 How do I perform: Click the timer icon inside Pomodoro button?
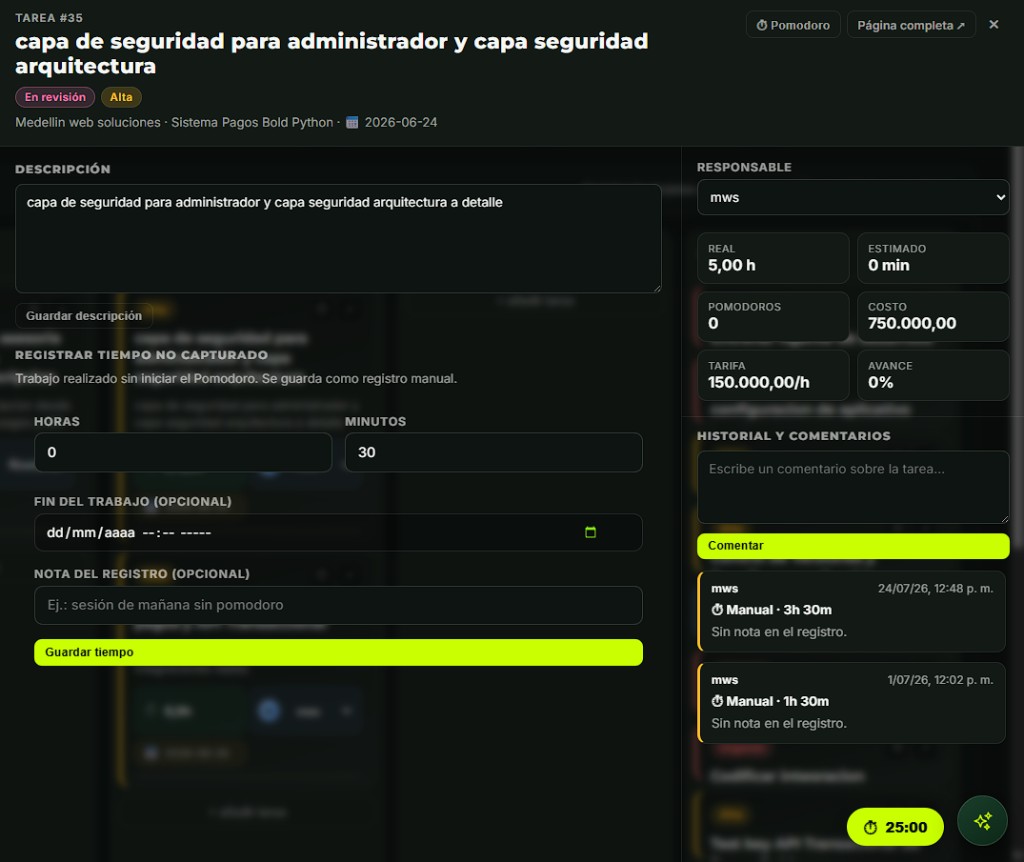click(761, 25)
